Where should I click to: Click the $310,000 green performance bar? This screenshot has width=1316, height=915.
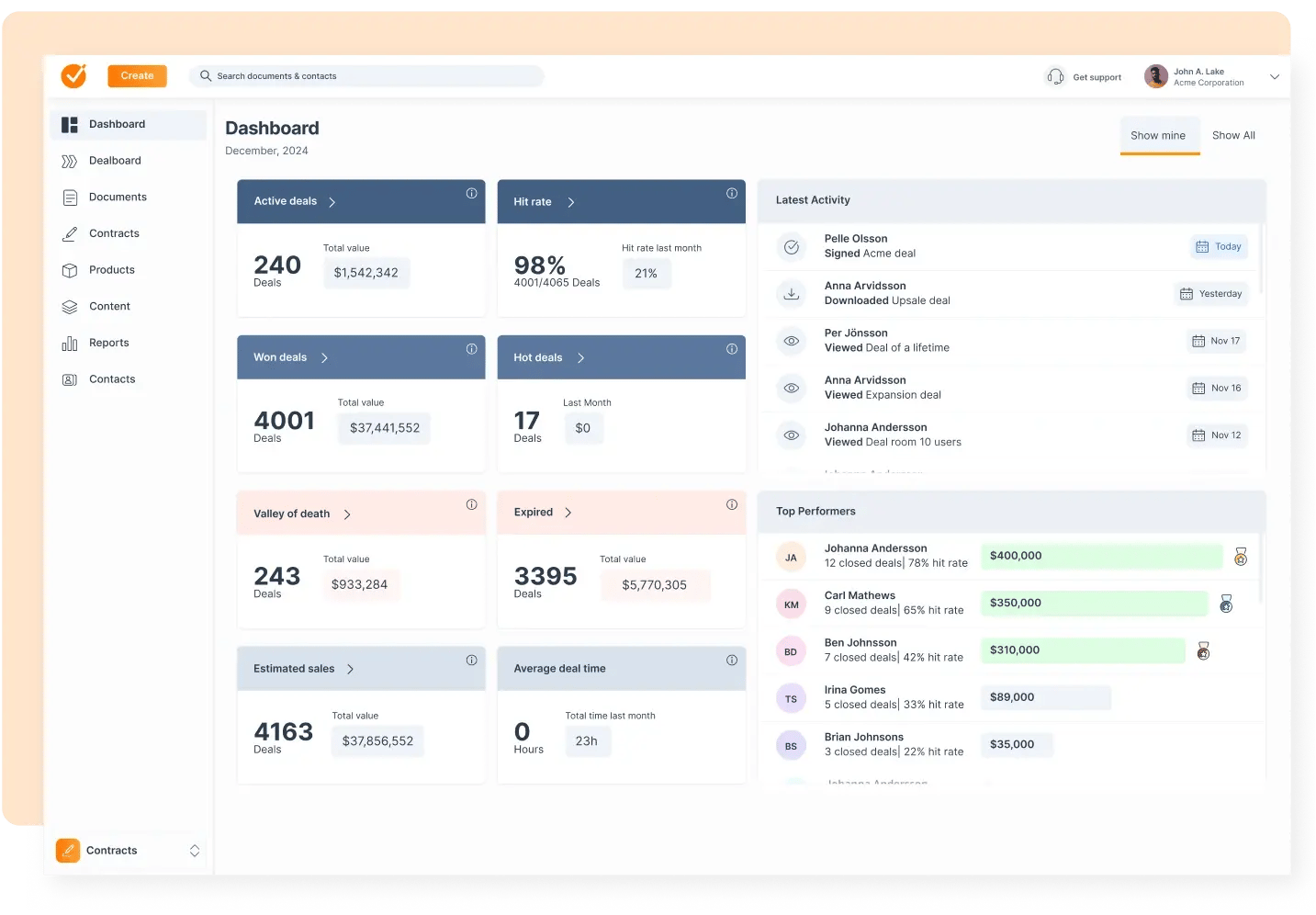point(1083,650)
